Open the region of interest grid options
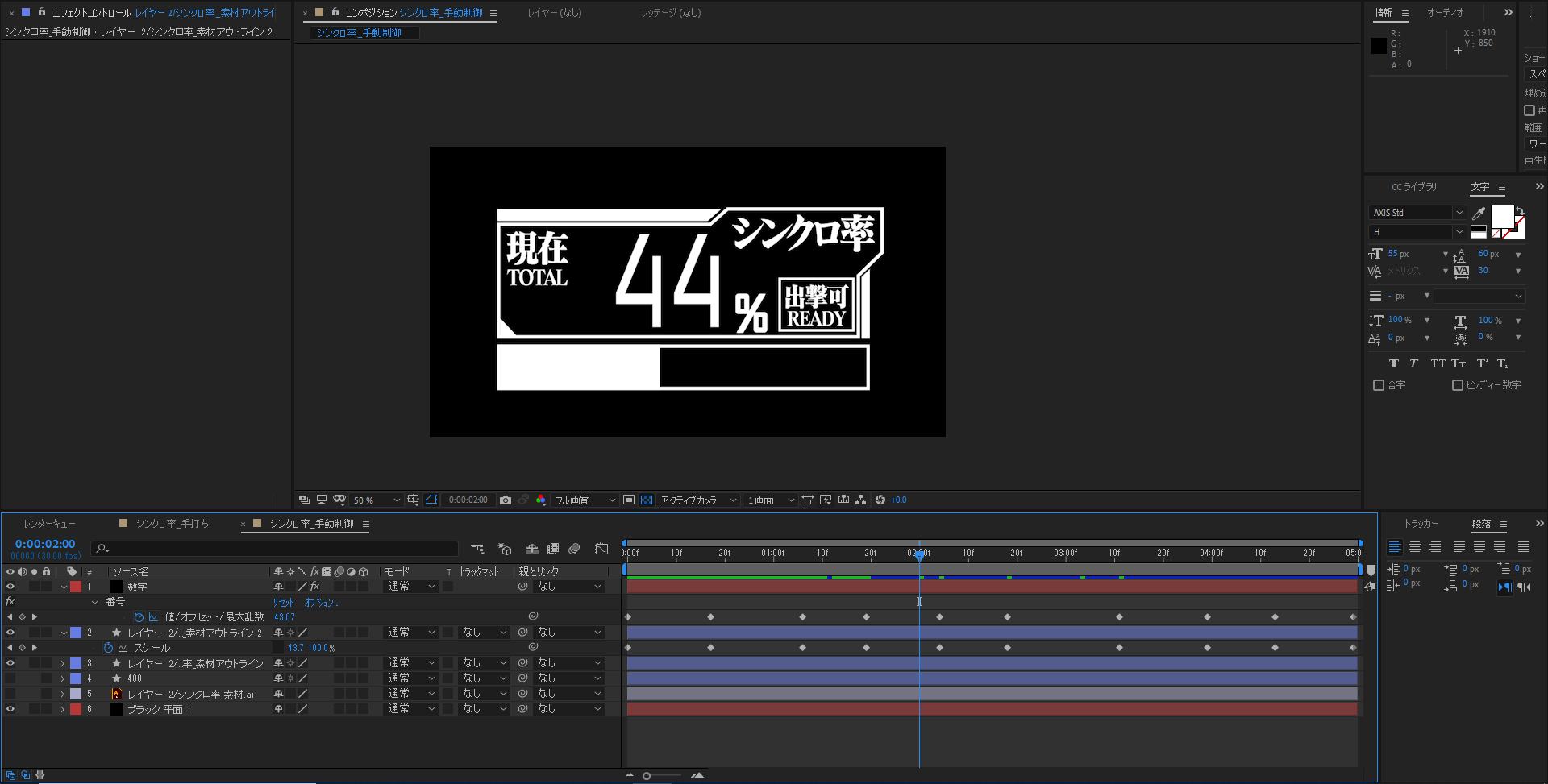 tap(414, 500)
